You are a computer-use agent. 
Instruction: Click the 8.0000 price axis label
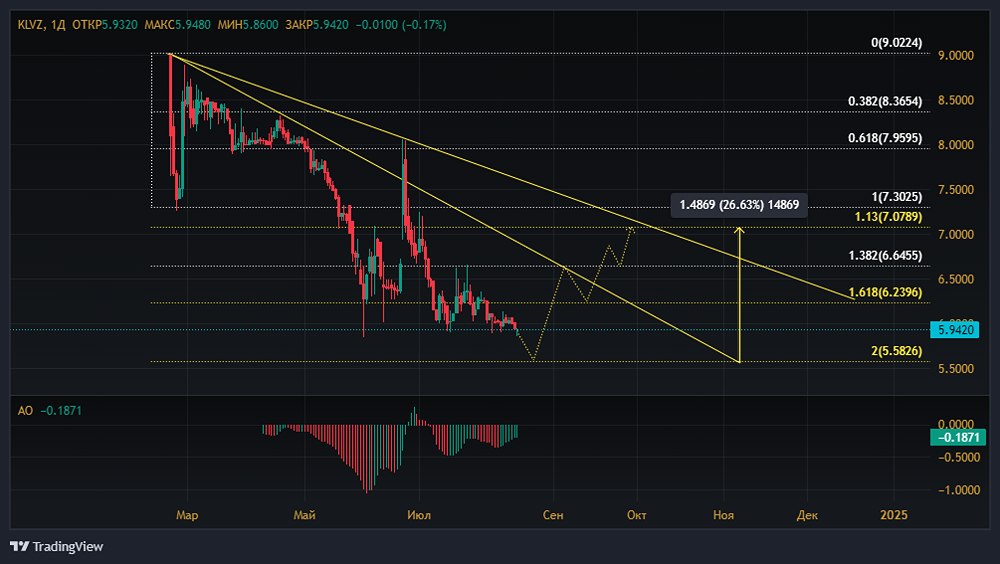(955, 145)
